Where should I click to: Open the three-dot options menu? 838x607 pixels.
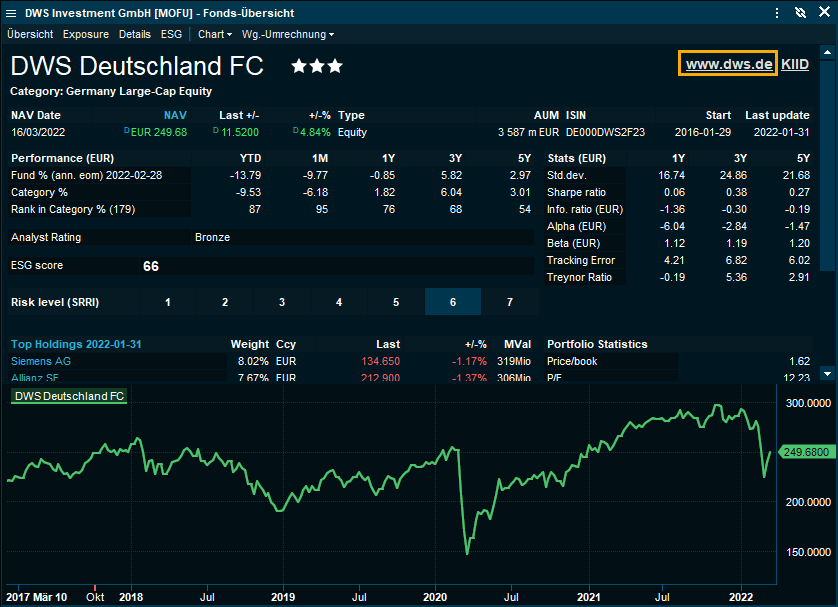click(777, 12)
